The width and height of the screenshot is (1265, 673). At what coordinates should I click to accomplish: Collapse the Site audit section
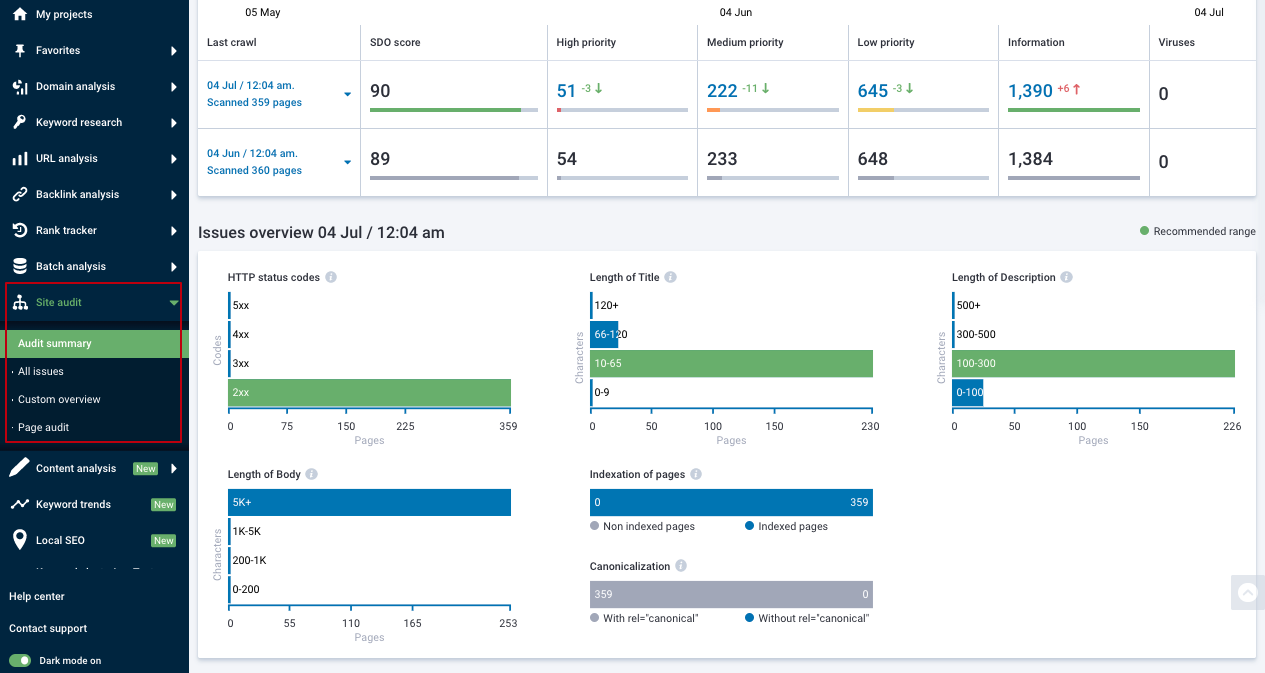(175, 302)
